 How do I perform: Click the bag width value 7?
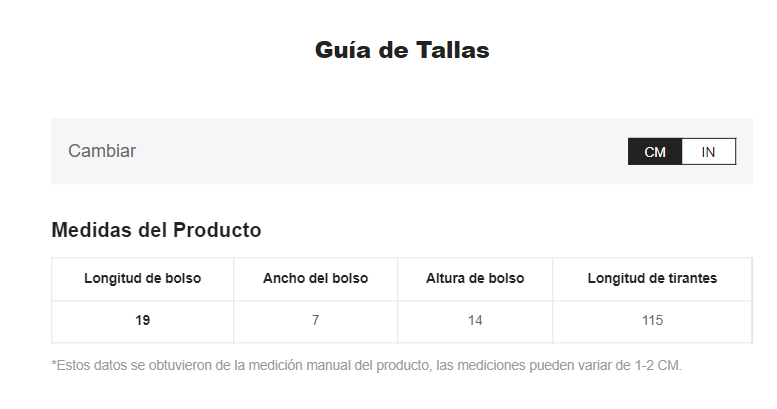316,320
